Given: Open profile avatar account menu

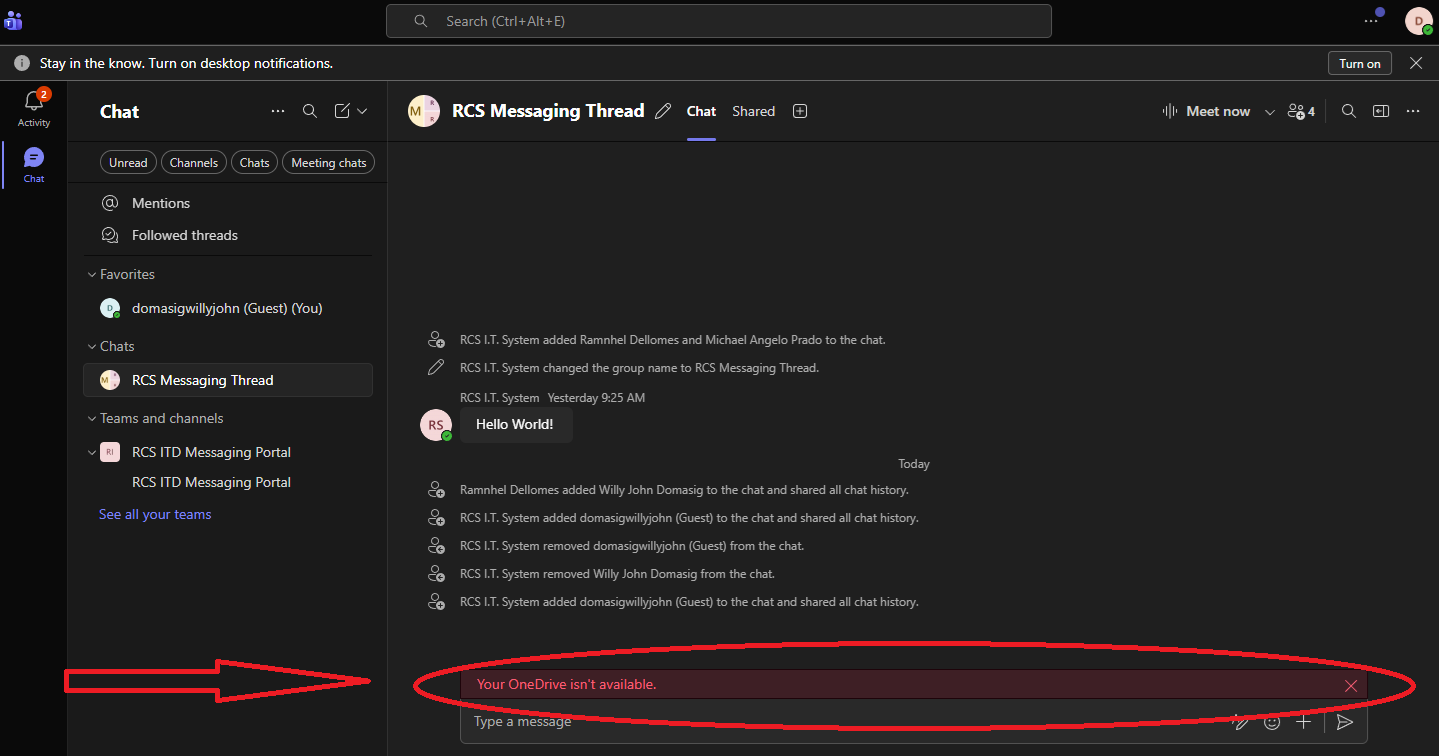Looking at the screenshot, I should 1418,20.
